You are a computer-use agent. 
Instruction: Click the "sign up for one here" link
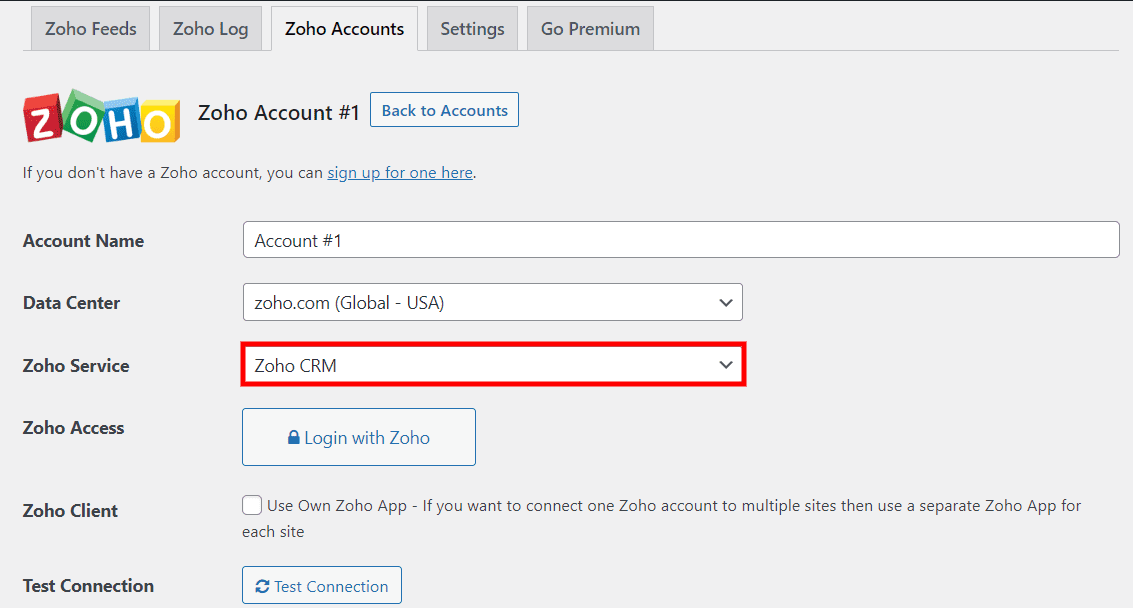click(x=400, y=172)
